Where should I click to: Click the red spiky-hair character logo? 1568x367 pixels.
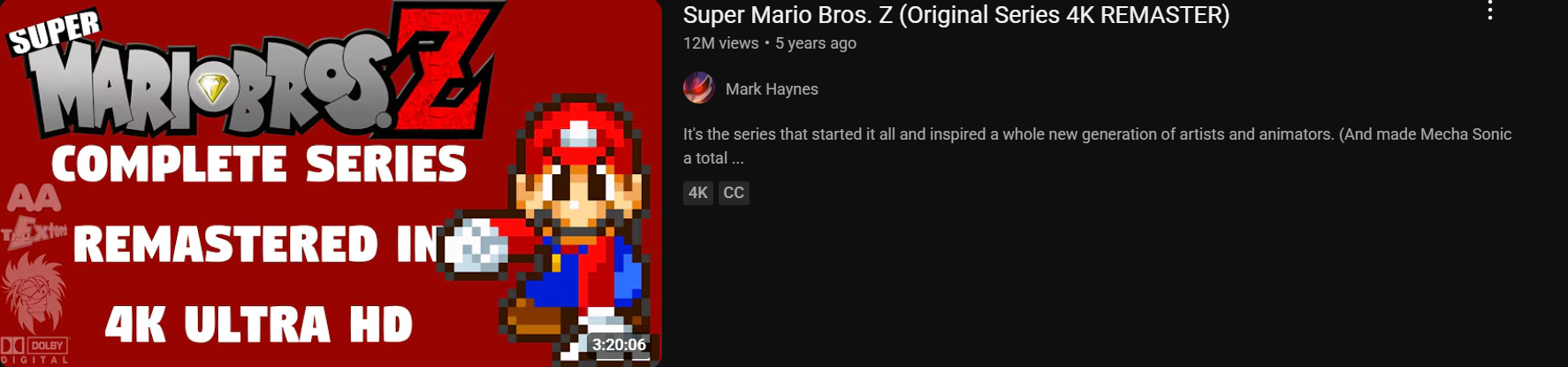point(33,292)
